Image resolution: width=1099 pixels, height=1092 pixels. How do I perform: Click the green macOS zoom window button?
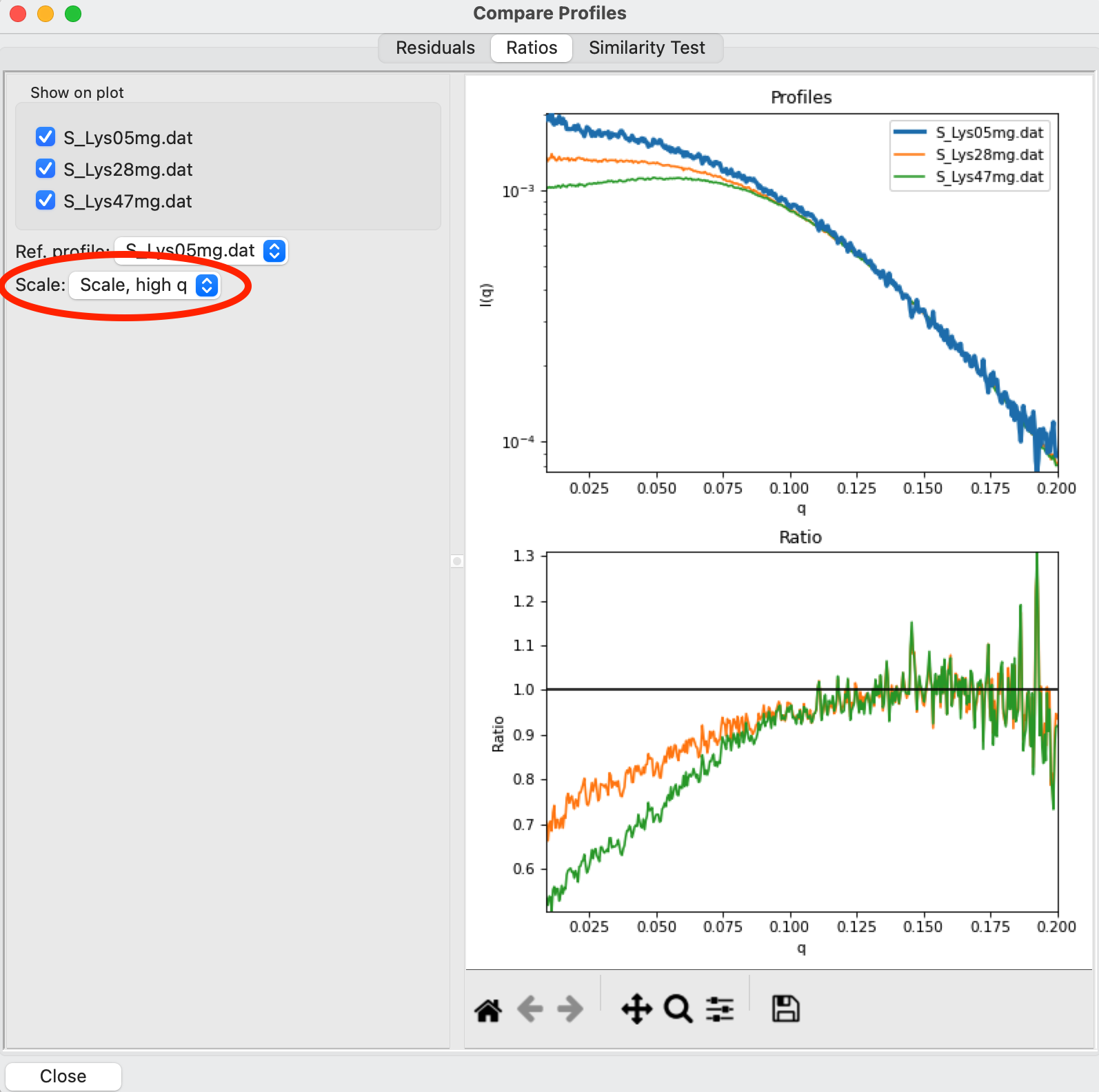[x=73, y=14]
